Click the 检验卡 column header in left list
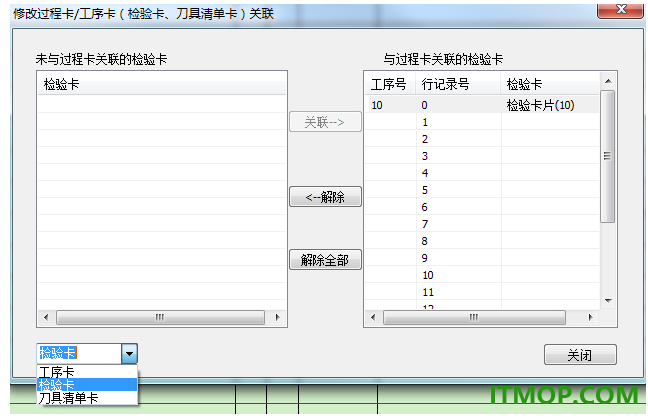Screen dimensions: 648x418 pyautogui.click(x=162, y=84)
